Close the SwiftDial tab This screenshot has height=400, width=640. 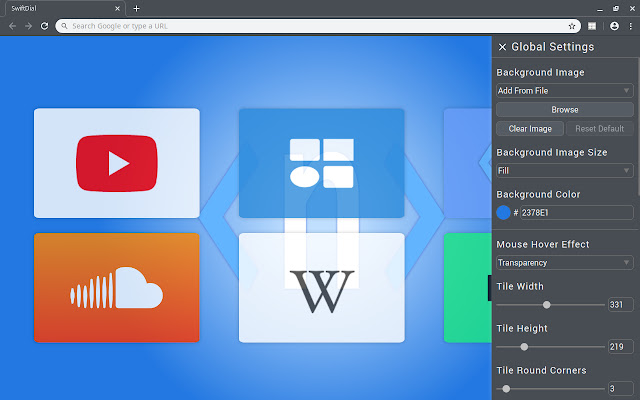[118, 9]
